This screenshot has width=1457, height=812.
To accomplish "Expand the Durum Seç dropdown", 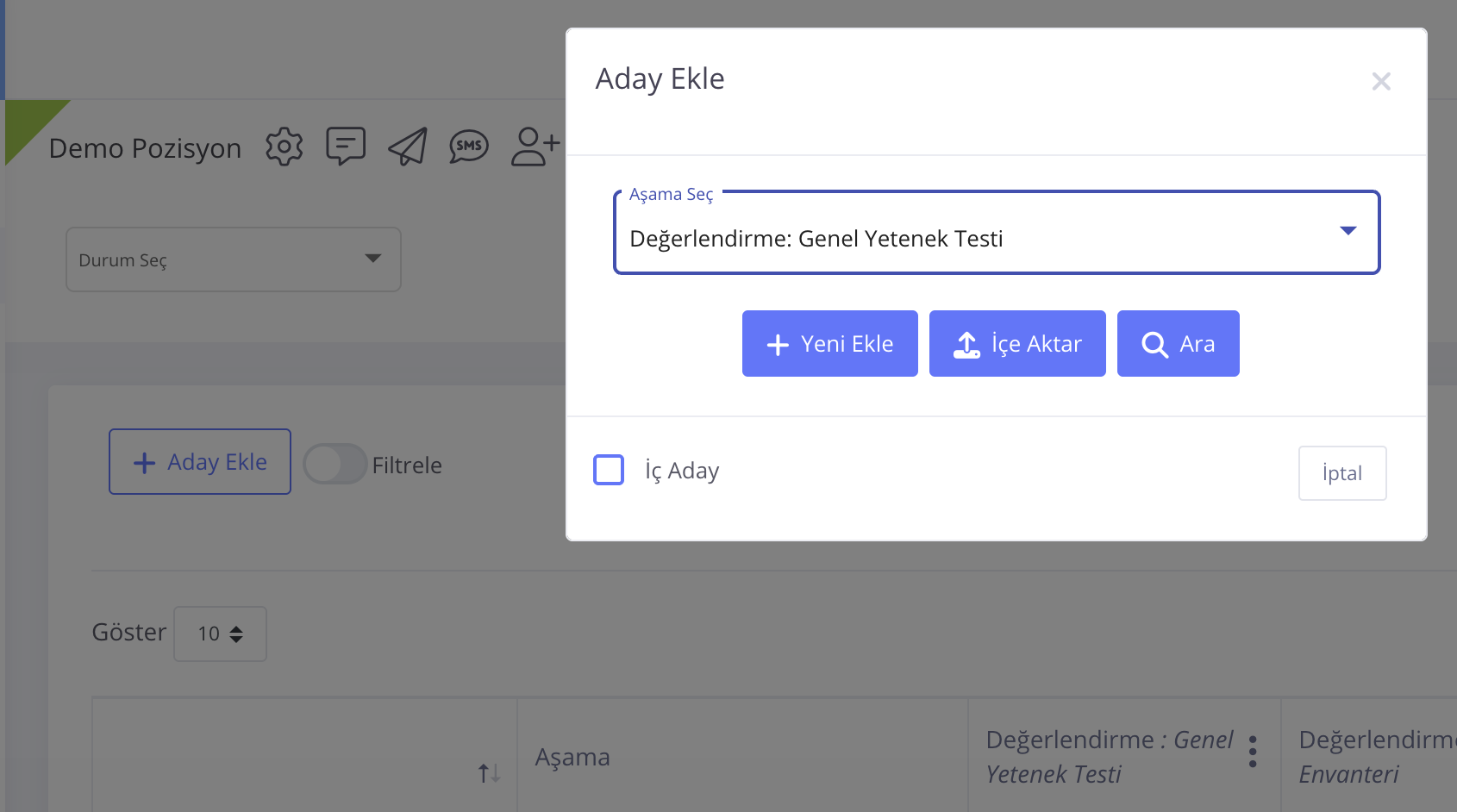I will 234,259.
